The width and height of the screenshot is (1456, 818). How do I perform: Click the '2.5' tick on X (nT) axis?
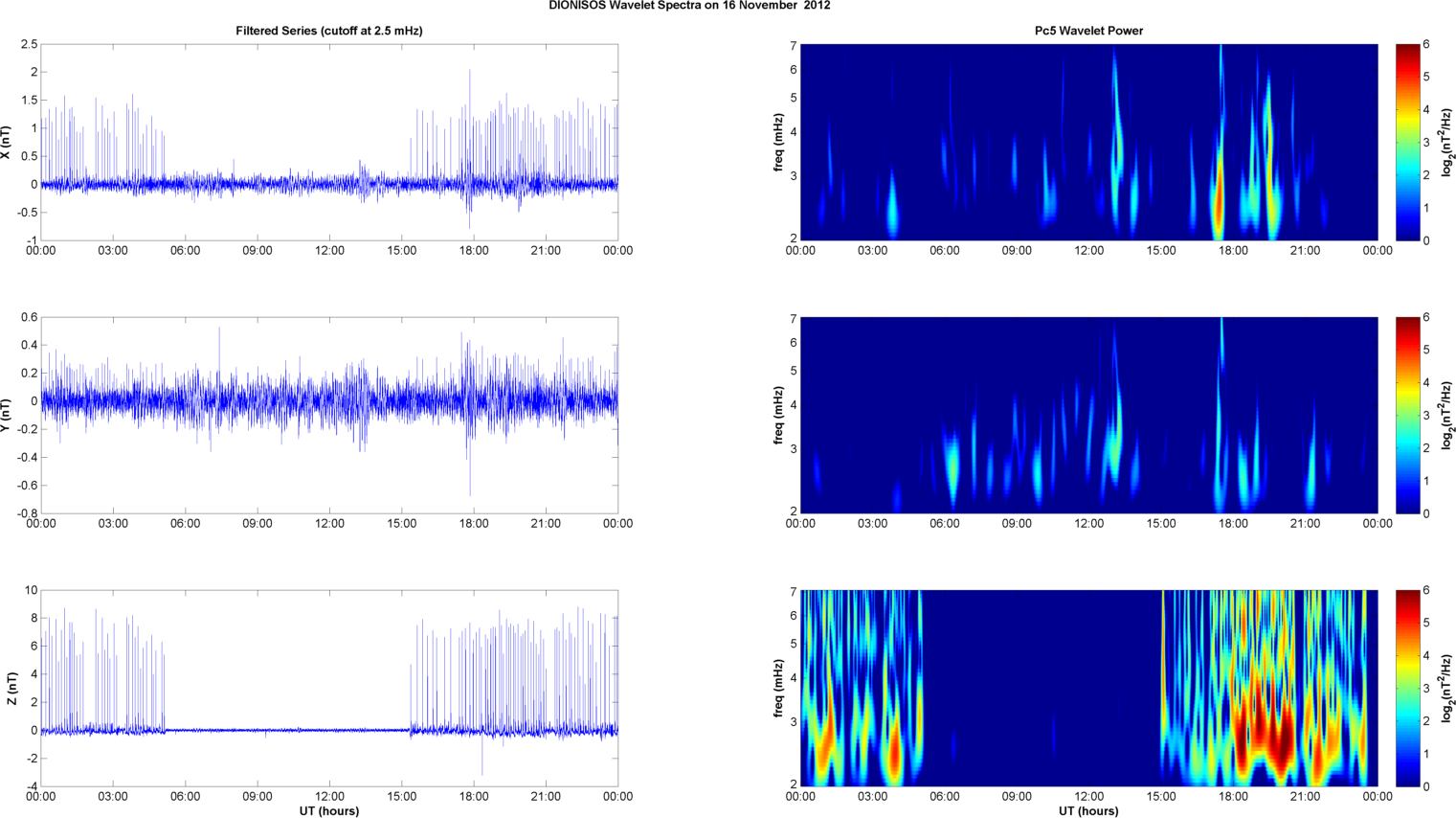pyautogui.click(x=29, y=44)
